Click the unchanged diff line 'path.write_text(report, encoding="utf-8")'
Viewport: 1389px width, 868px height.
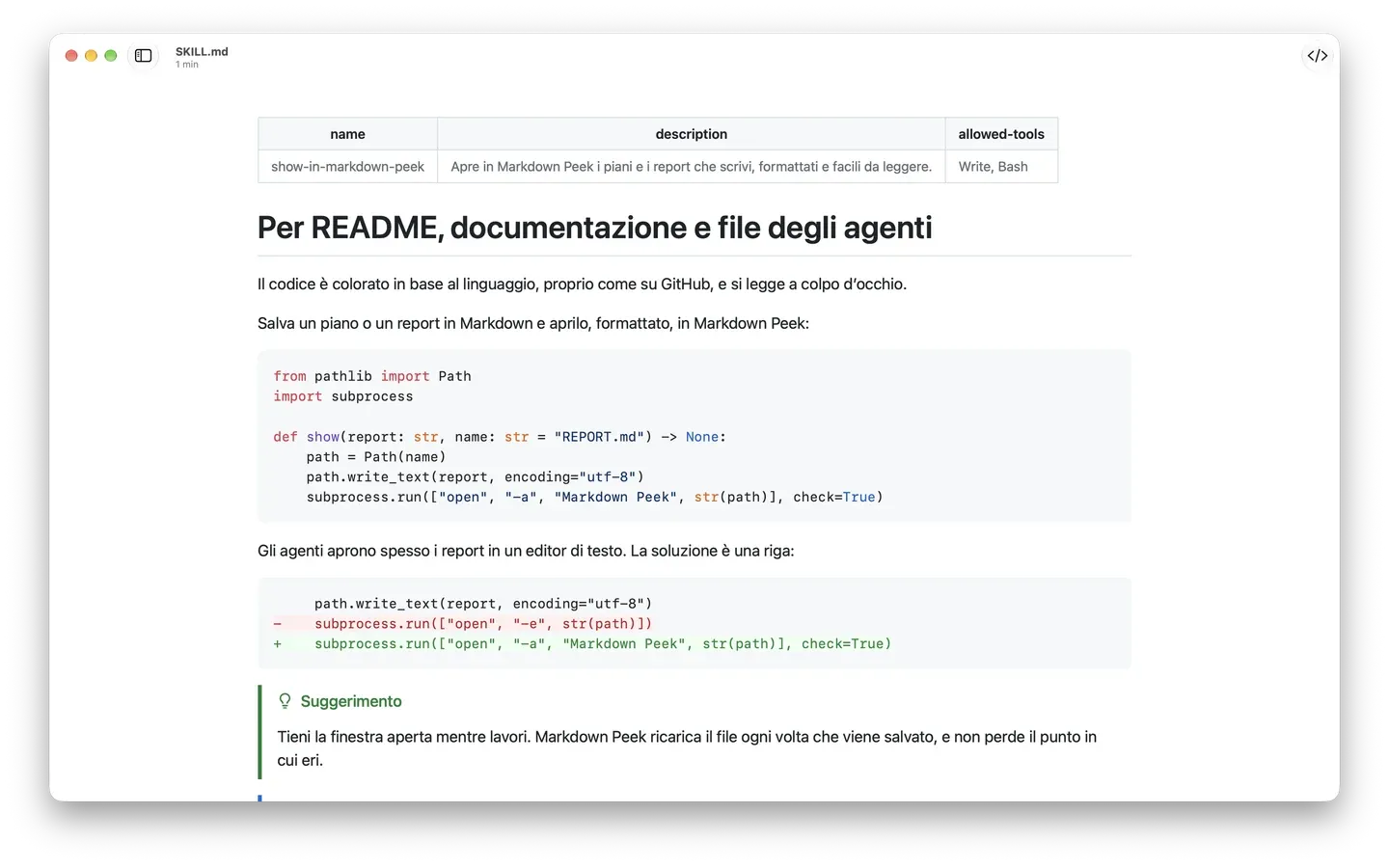483,604
